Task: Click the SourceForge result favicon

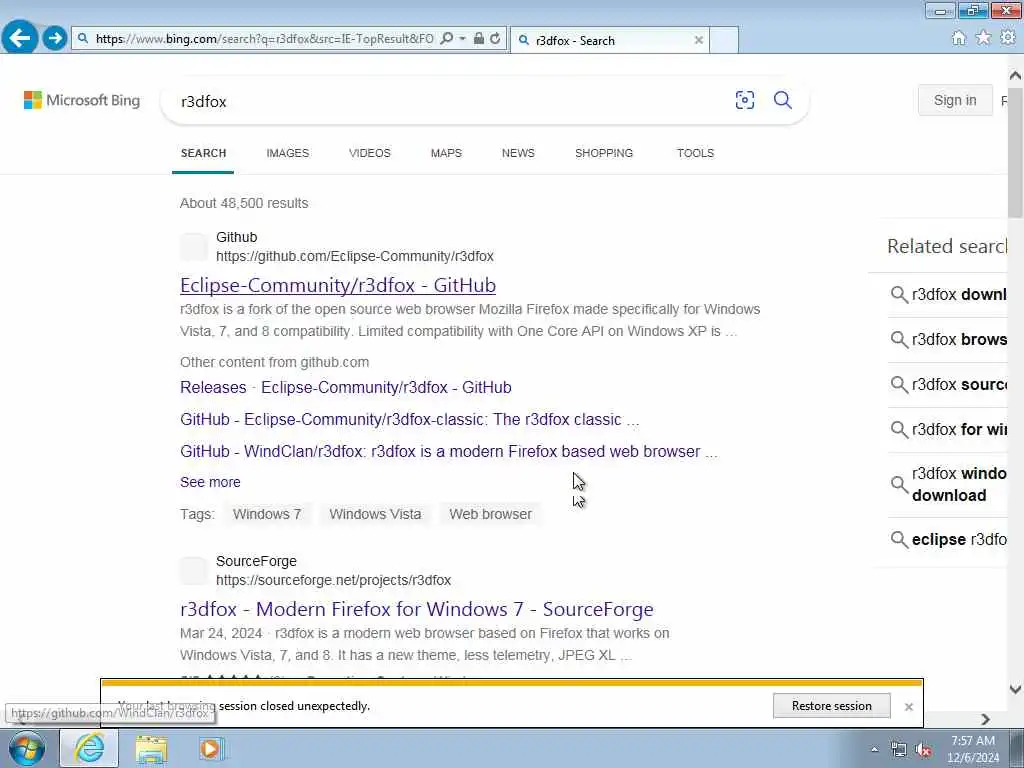Action: point(194,571)
